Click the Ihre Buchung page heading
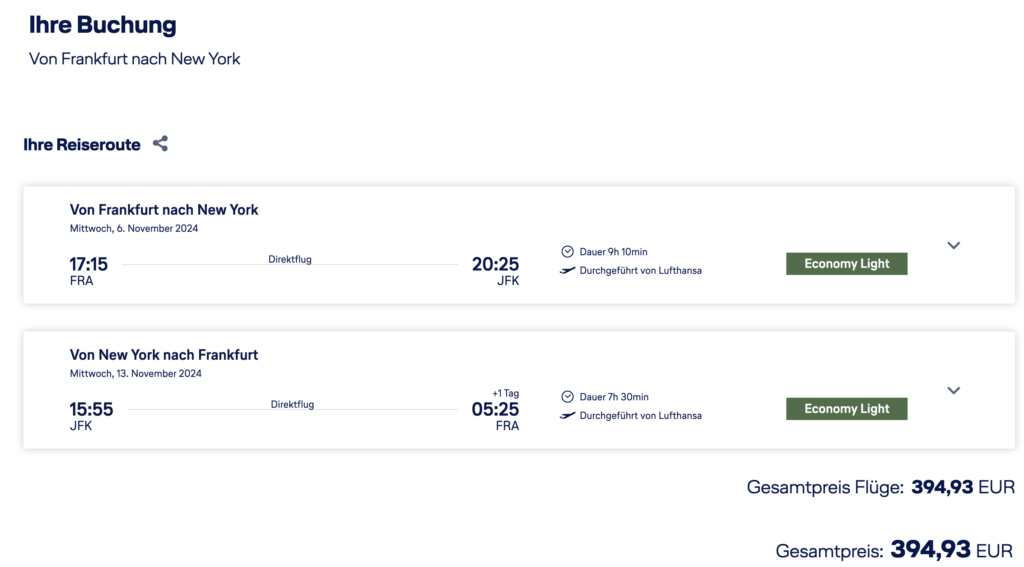Image resolution: width=1024 pixels, height=567 pixels. (102, 25)
